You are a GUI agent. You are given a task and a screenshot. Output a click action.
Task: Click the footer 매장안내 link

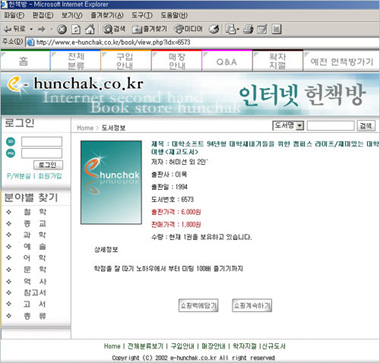tap(213, 346)
